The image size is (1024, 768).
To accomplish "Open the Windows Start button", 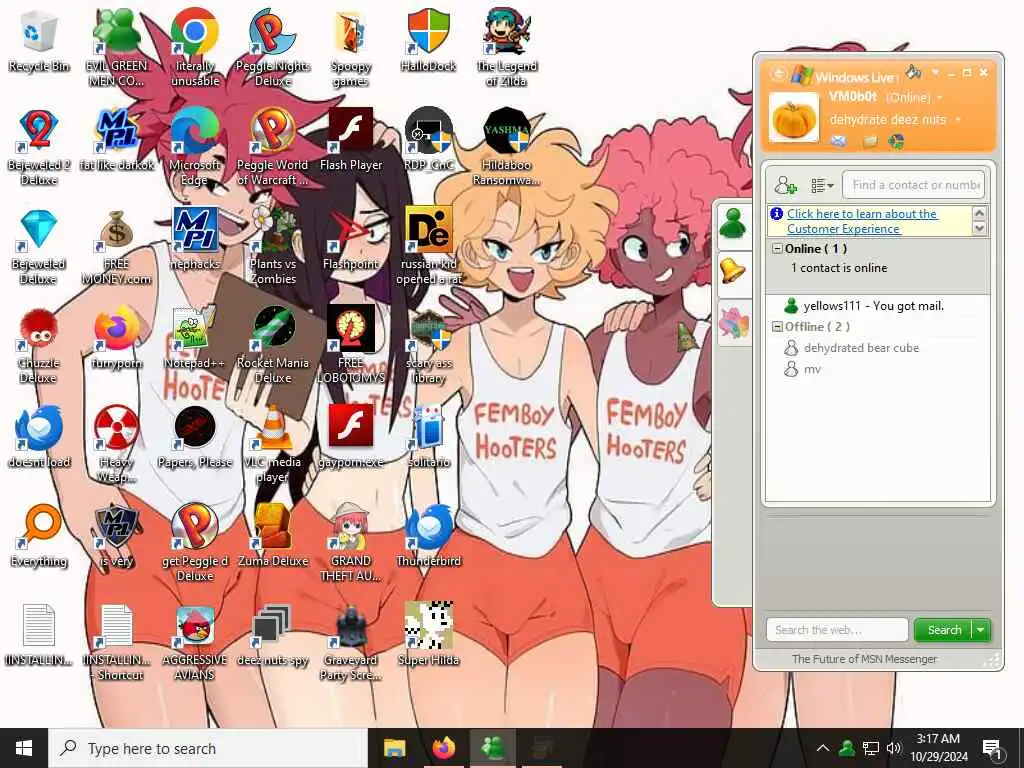I will (x=24, y=748).
